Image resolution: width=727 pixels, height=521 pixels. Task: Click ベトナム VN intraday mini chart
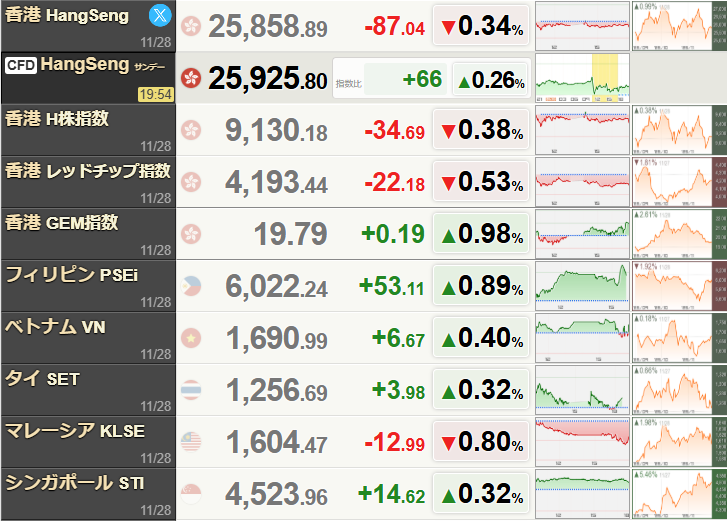pyautogui.click(x=582, y=338)
